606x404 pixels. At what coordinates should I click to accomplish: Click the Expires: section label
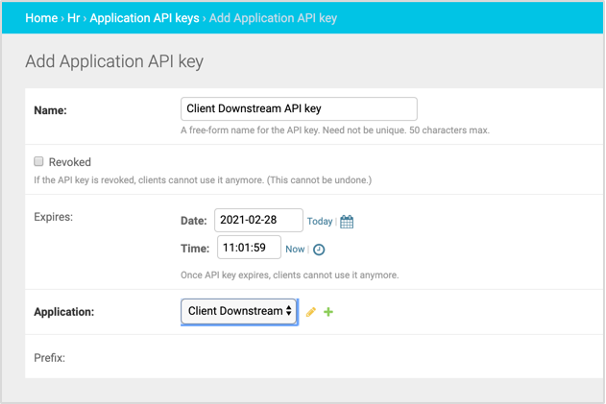point(55,215)
